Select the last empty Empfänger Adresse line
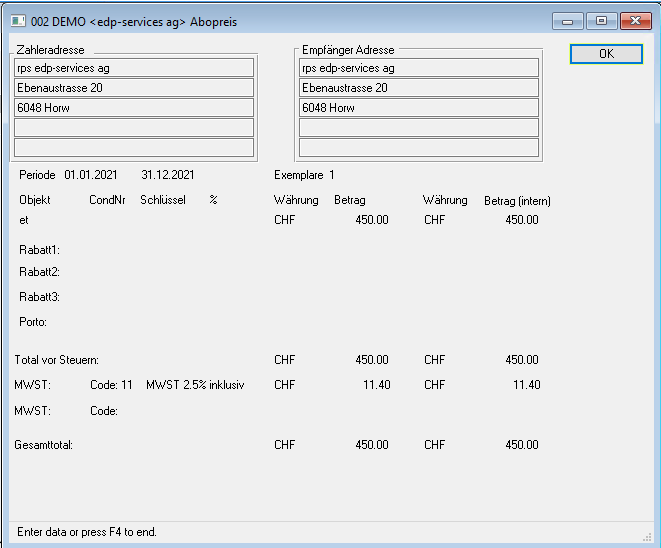 pos(418,148)
